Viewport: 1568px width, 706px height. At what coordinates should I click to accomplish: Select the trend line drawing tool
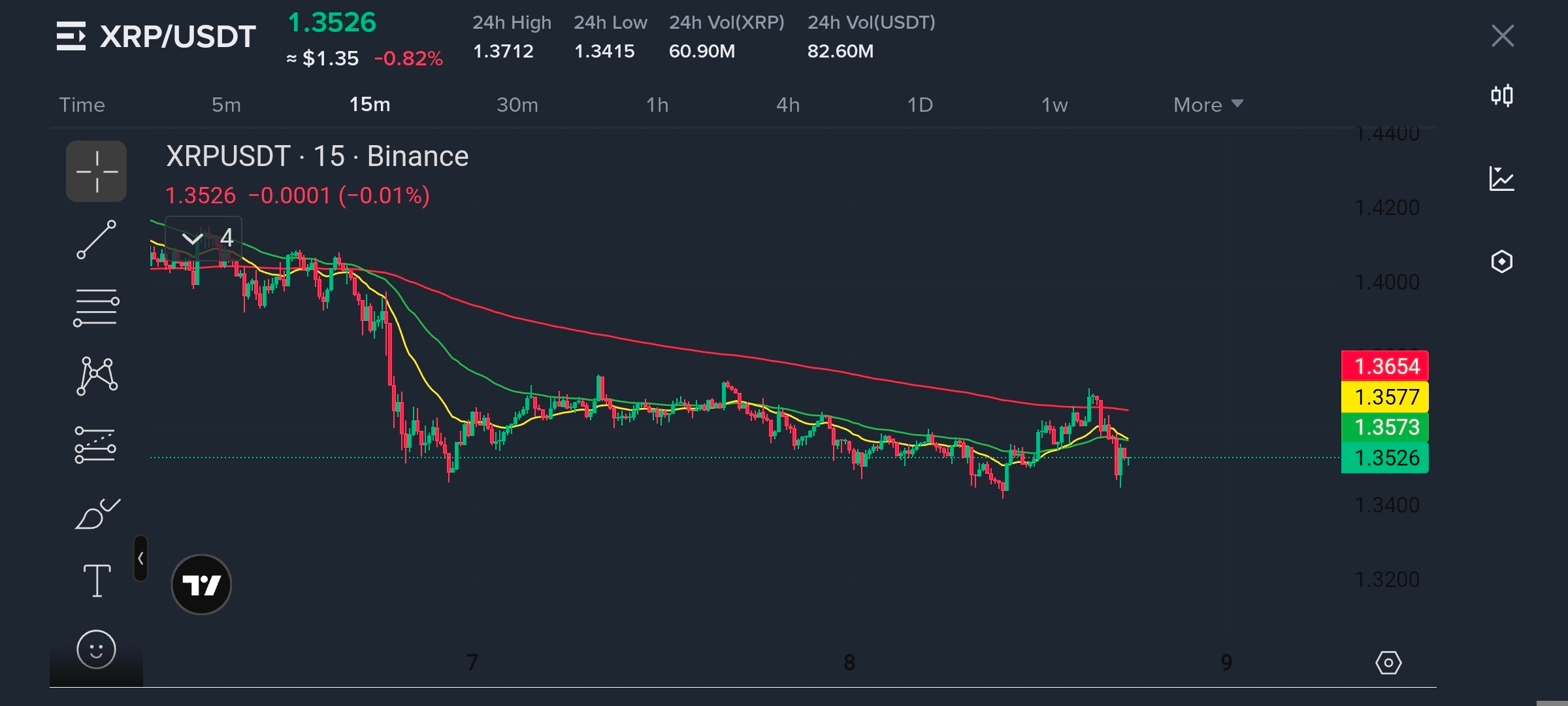pos(96,239)
